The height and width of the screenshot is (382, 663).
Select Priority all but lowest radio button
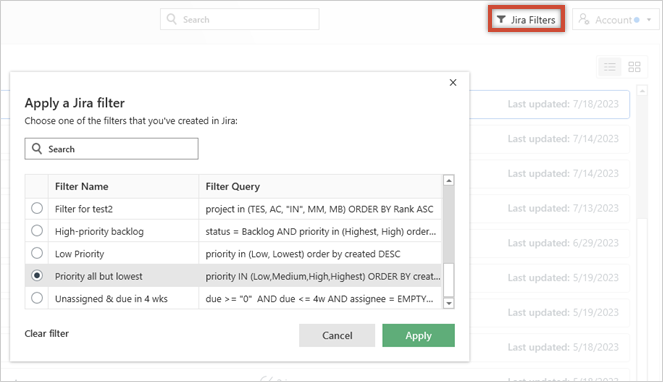37,275
